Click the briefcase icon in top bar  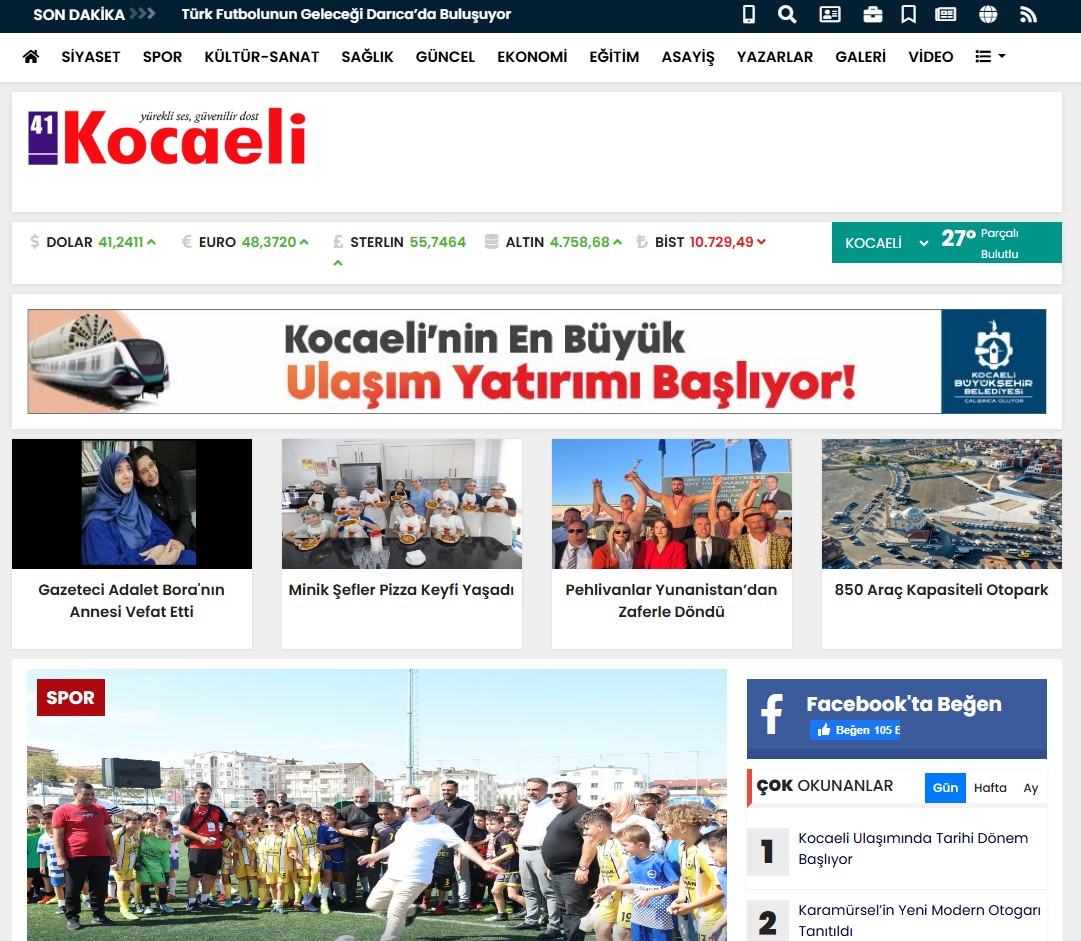[x=872, y=14]
